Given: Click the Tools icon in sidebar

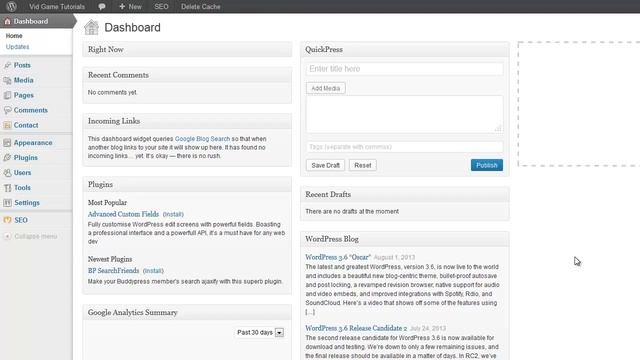Looking at the screenshot, I should [x=7, y=188].
